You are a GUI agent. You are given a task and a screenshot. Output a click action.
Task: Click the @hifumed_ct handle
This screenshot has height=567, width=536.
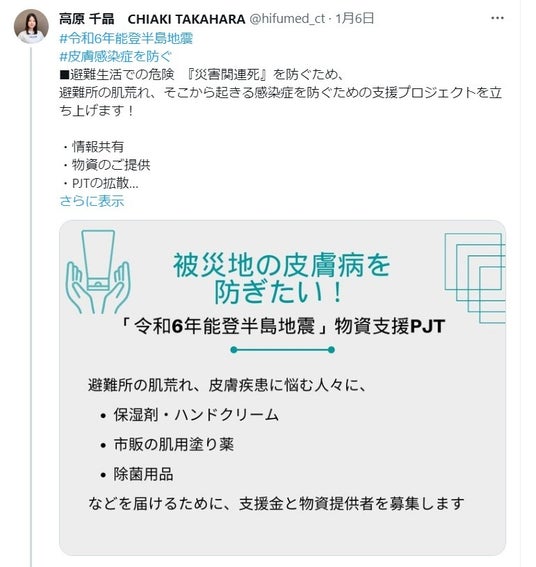(287, 19)
